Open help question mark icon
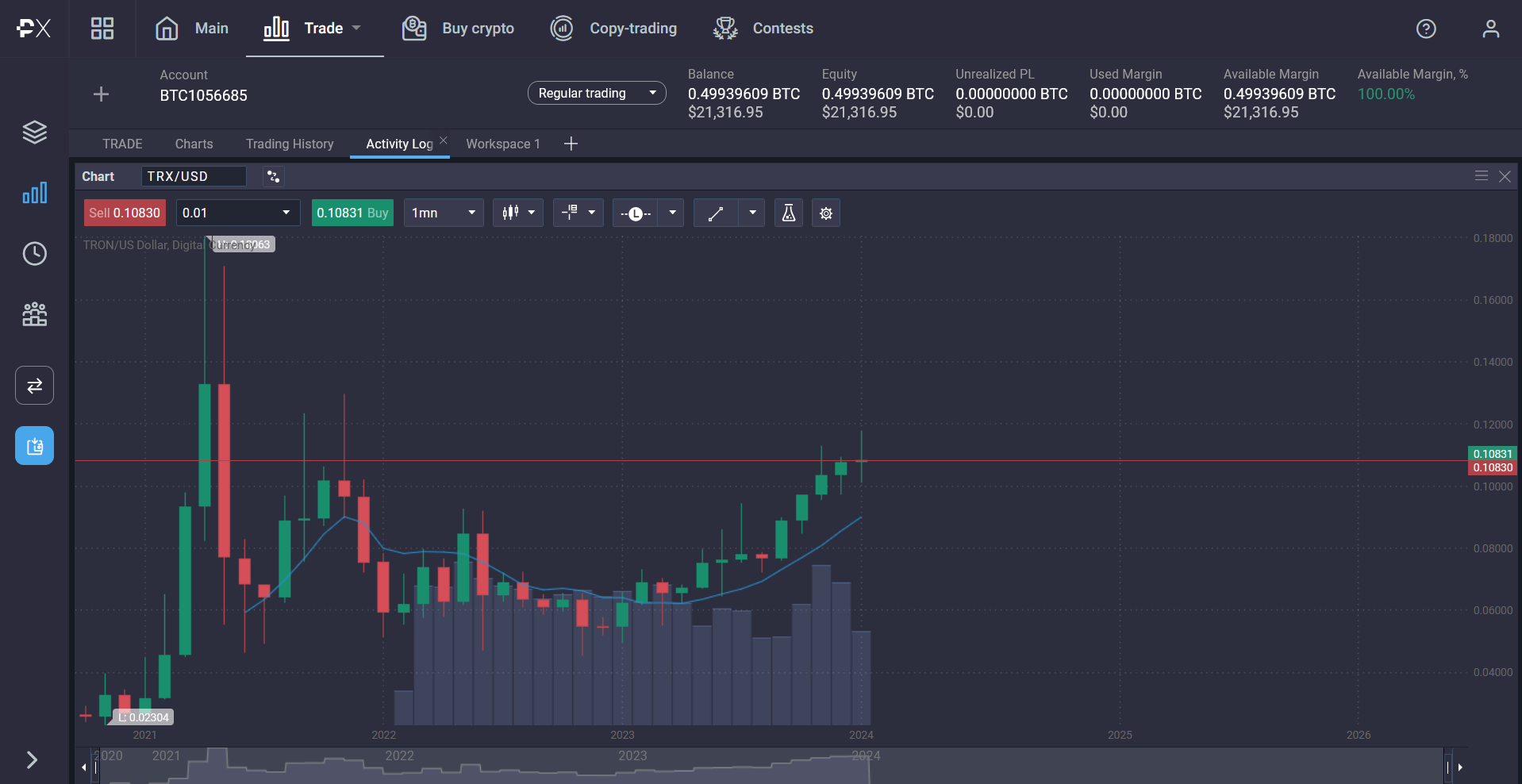This screenshot has height=784, width=1522. tap(1426, 29)
